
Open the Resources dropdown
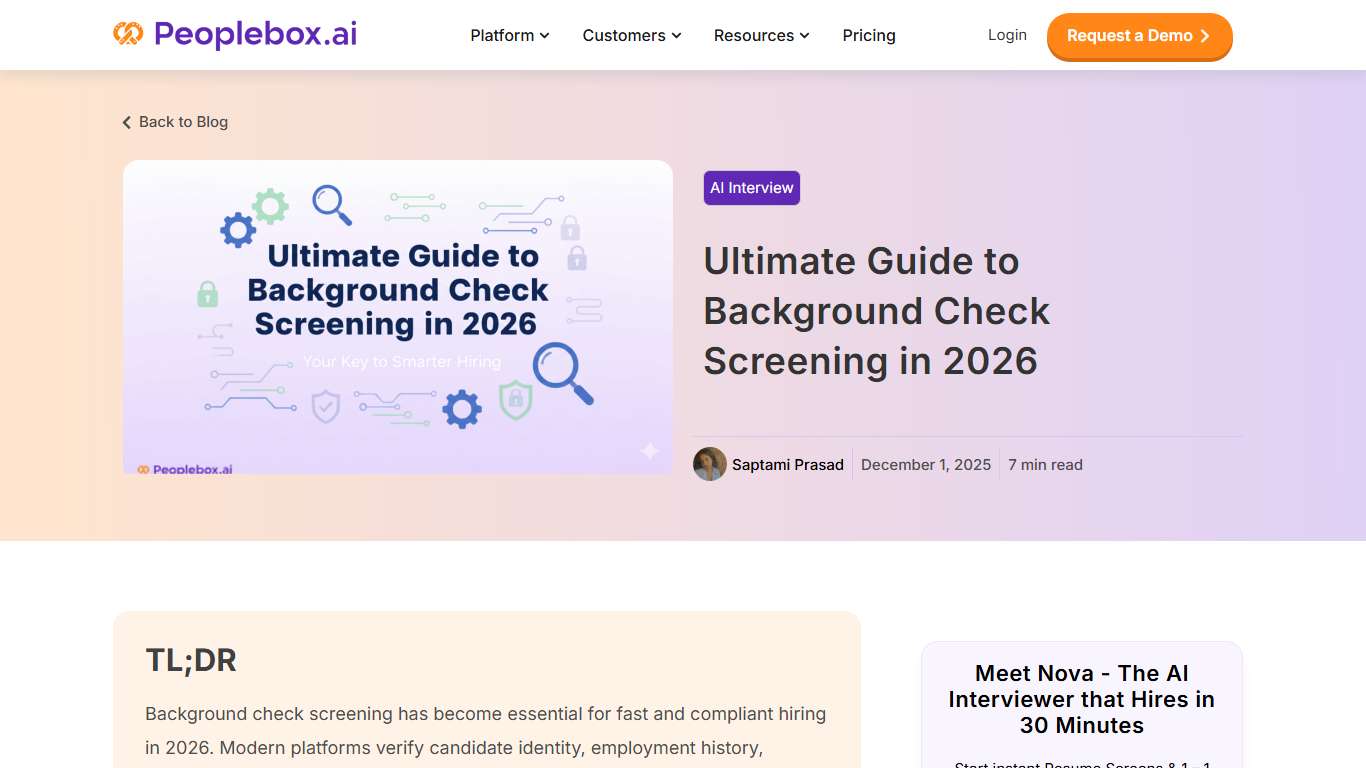[x=761, y=35]
